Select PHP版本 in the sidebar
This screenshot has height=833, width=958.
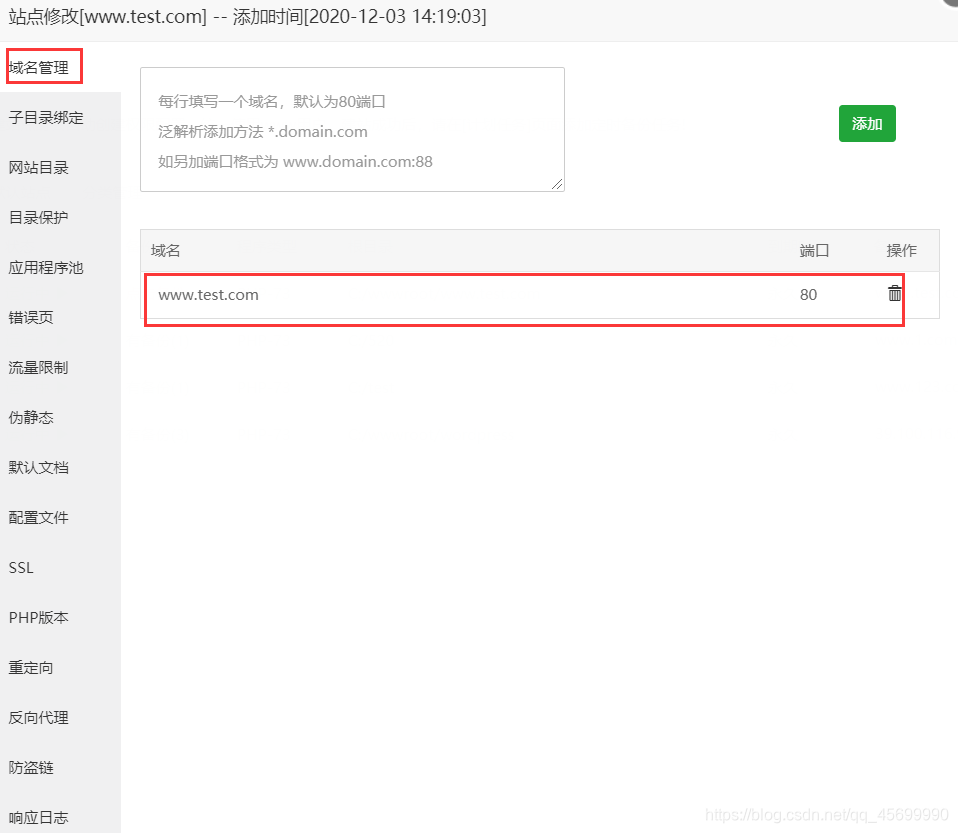coord(38,618)
